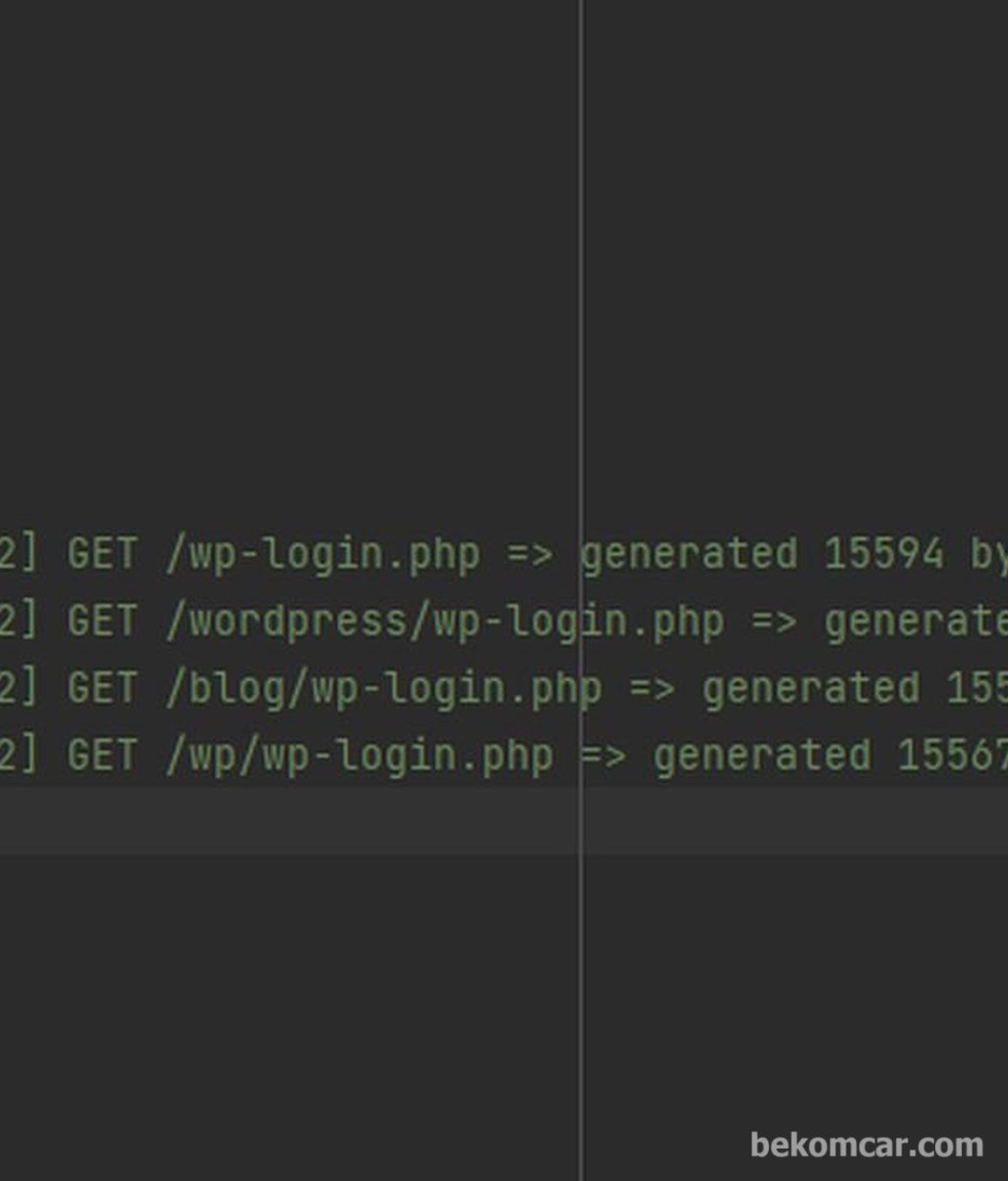Click the => arrow after /wordpress/wp-login.php
Image resolution: width=1008 pixels, height=1181 pixels.
[775, 623]
